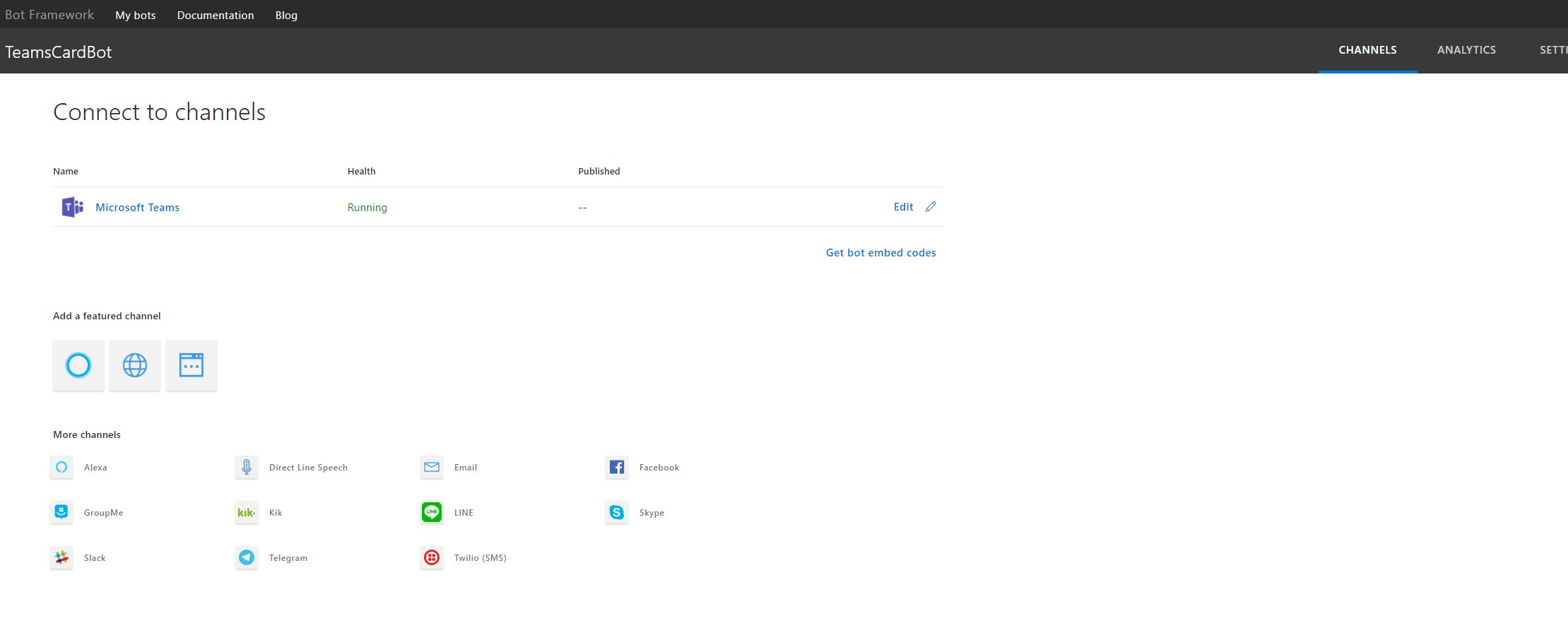
Task: Click the Facebook channel icon
Action: pyautogui.click(x=617, y=467)
